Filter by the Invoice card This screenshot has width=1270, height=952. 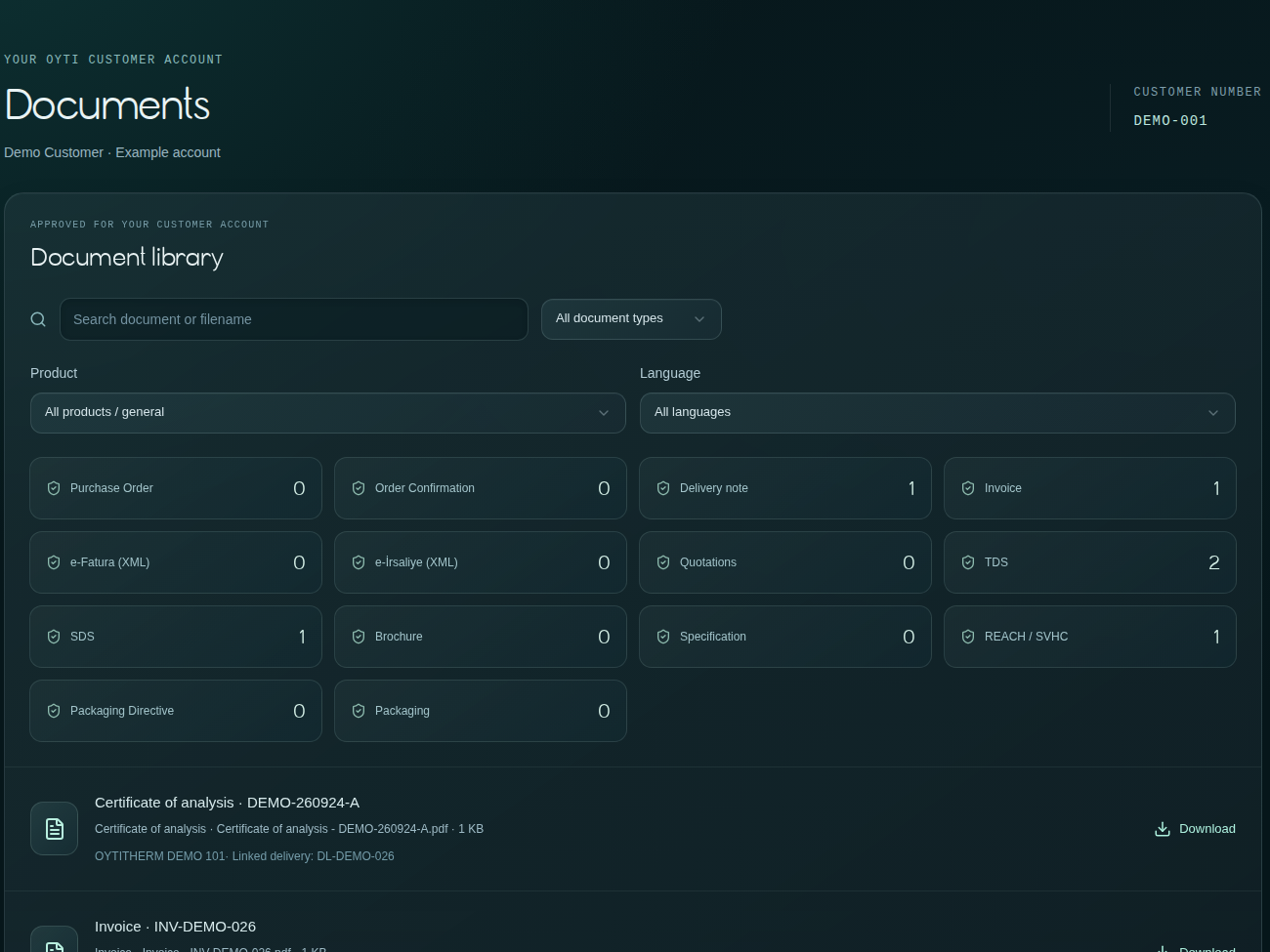pyautogui.click(x=1090, y=488)
